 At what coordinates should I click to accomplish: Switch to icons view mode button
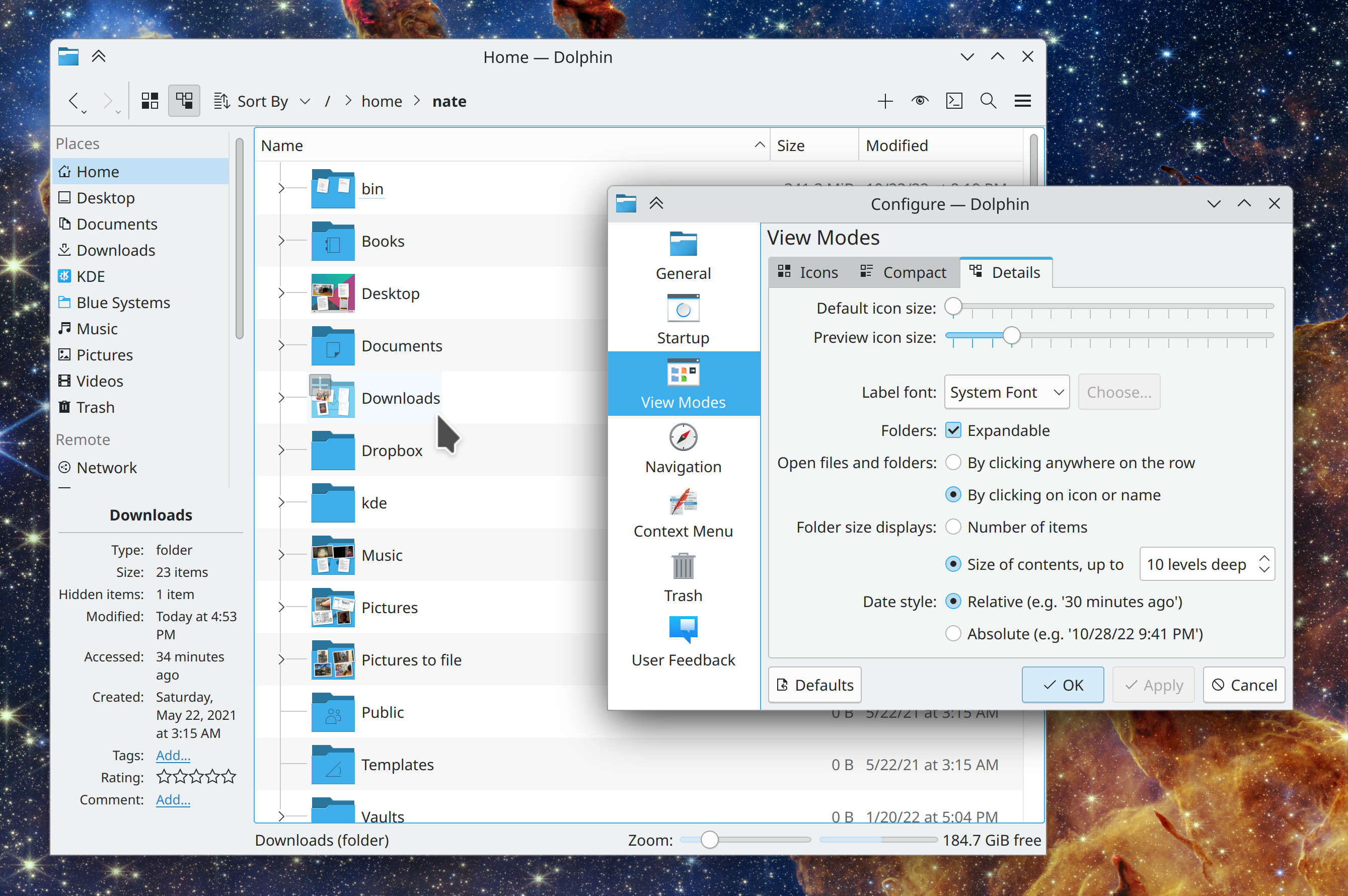coord(149,101)
